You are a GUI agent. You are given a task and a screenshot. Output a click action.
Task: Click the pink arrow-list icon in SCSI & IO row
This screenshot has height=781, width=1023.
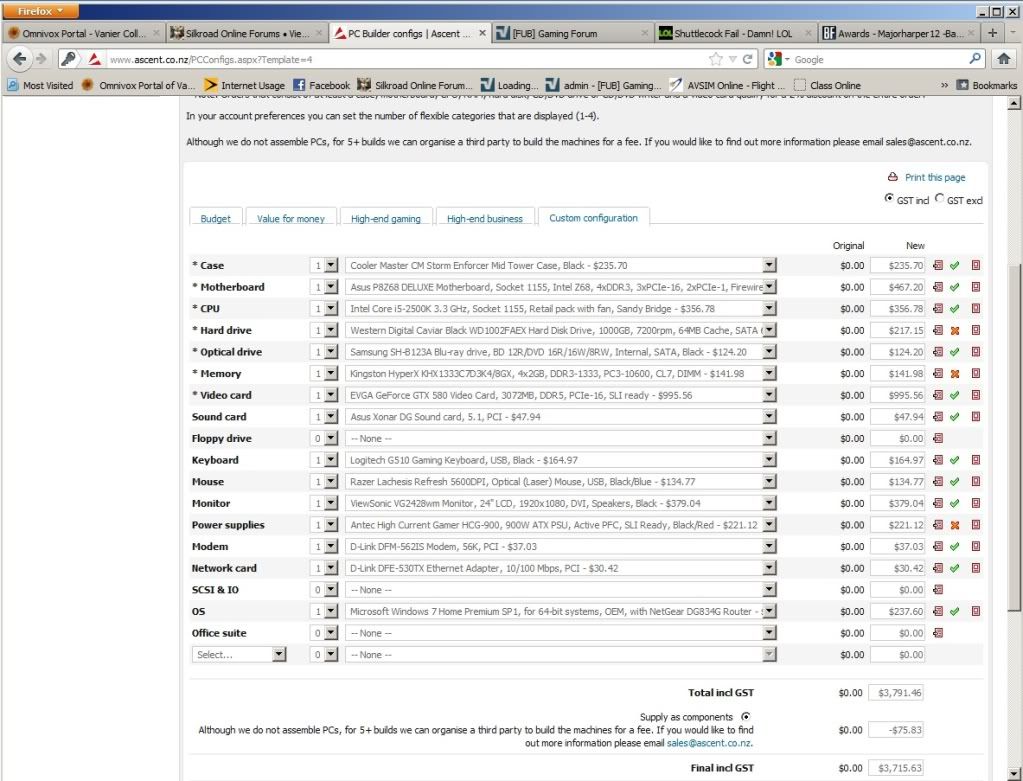pyautogui.click(x=938, y=590)
